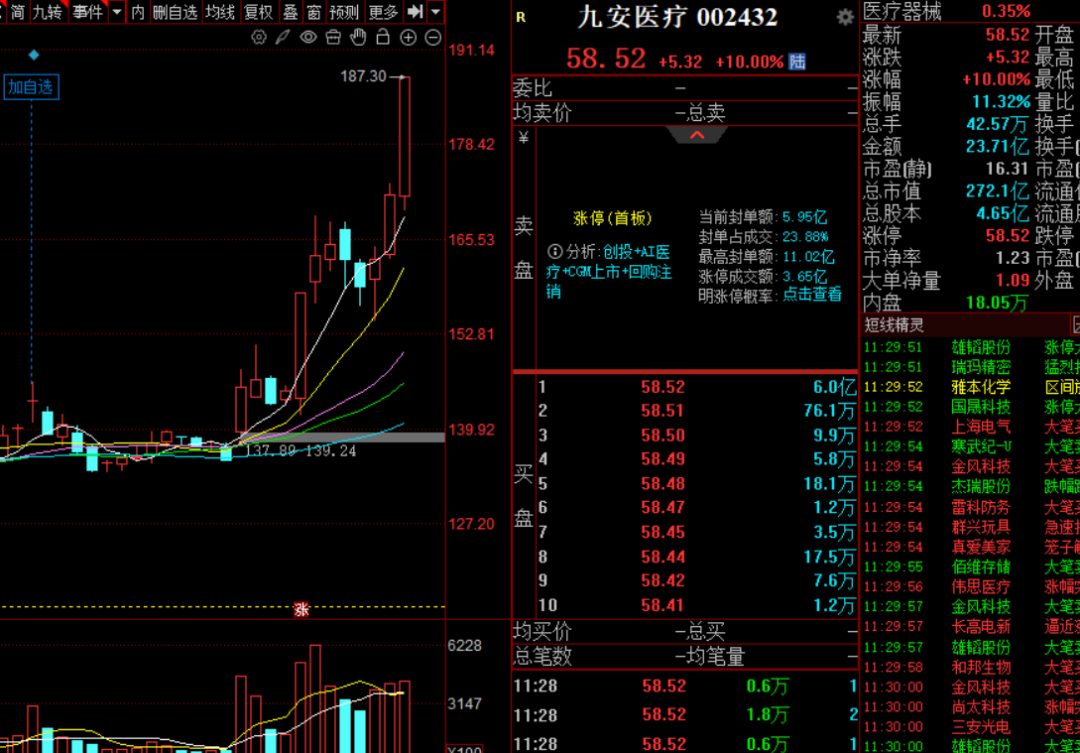Click the ¥ icon in sell panel
Image resolution: width=1080 pixels, height=753 pixels.
point(523,138)
